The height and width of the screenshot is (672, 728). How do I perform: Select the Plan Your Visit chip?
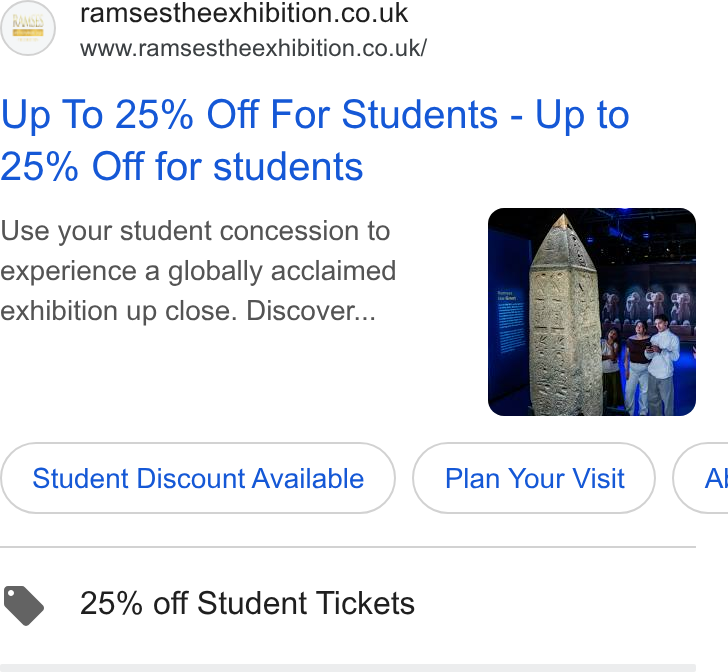(x=534, y=478)
